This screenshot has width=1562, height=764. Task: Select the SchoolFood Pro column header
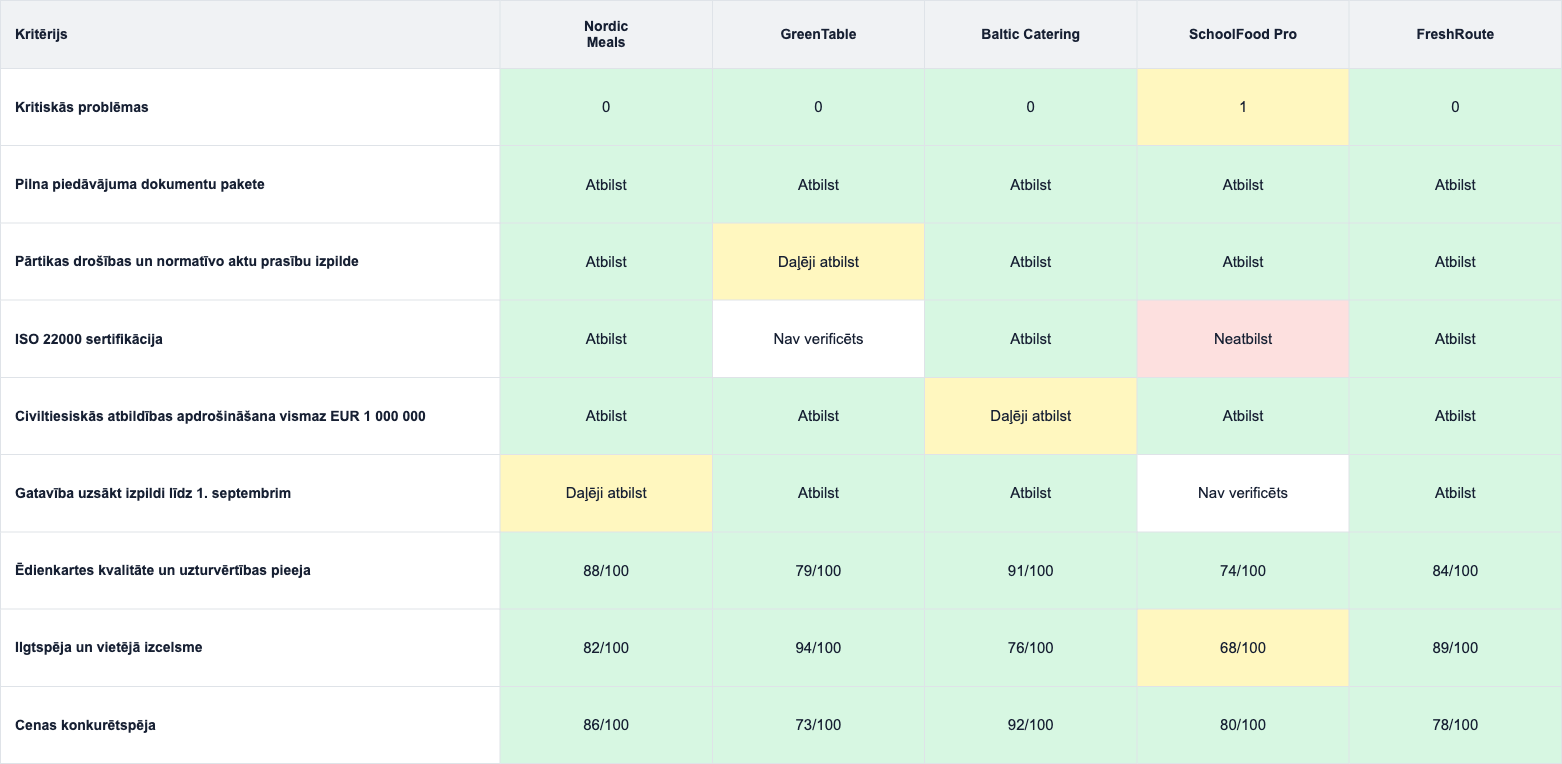(x=1243, y=34)
